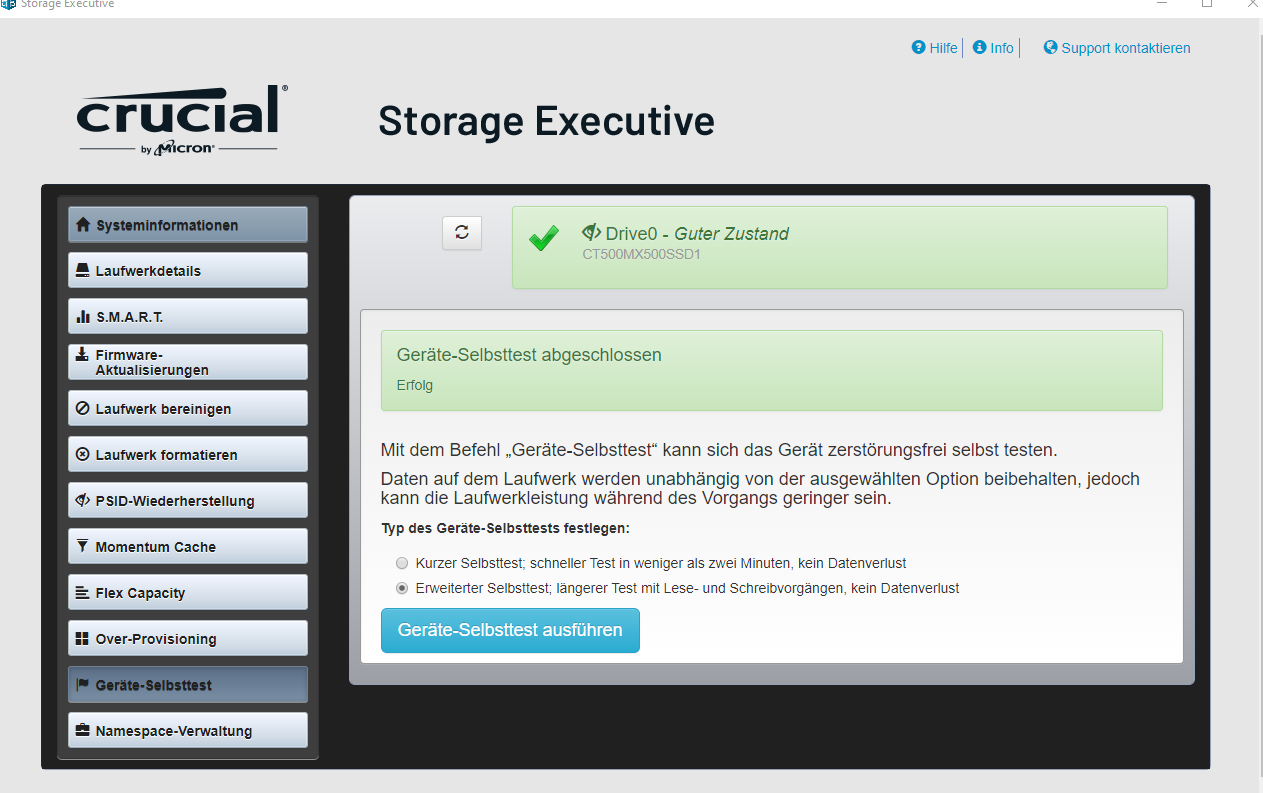1263x793 pixels.
Task: Click the home icon in Systeminformationen
Action: point(83,225)
